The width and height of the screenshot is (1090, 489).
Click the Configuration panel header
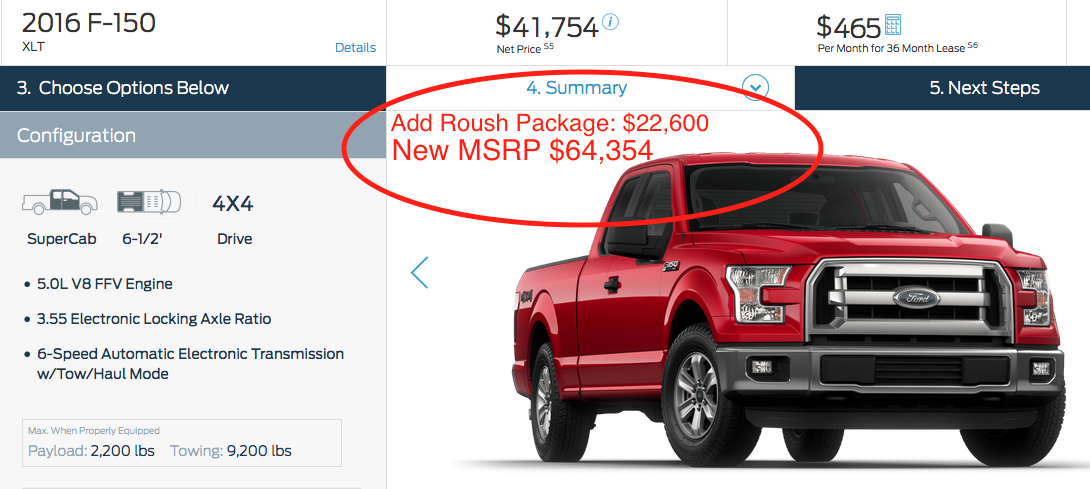tap(193, 135)
